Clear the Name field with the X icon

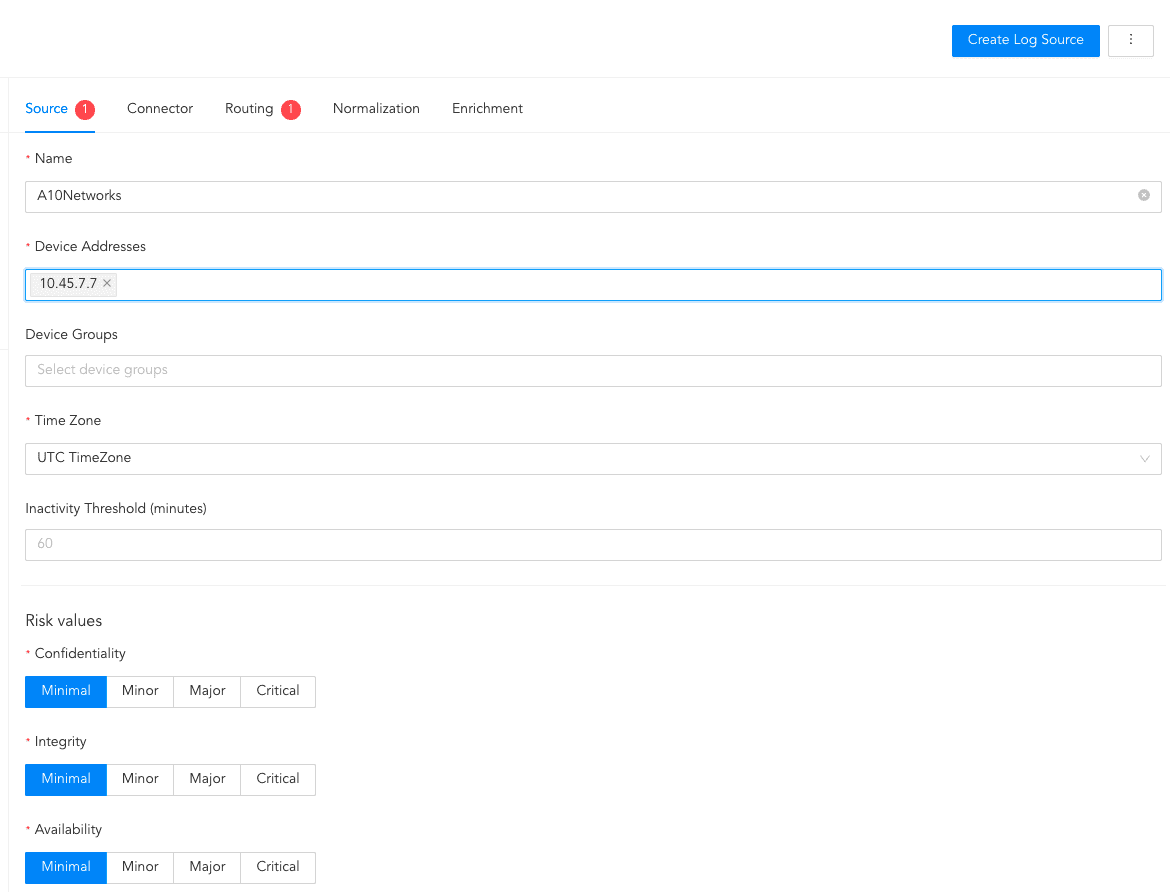tap(1143, 196)
